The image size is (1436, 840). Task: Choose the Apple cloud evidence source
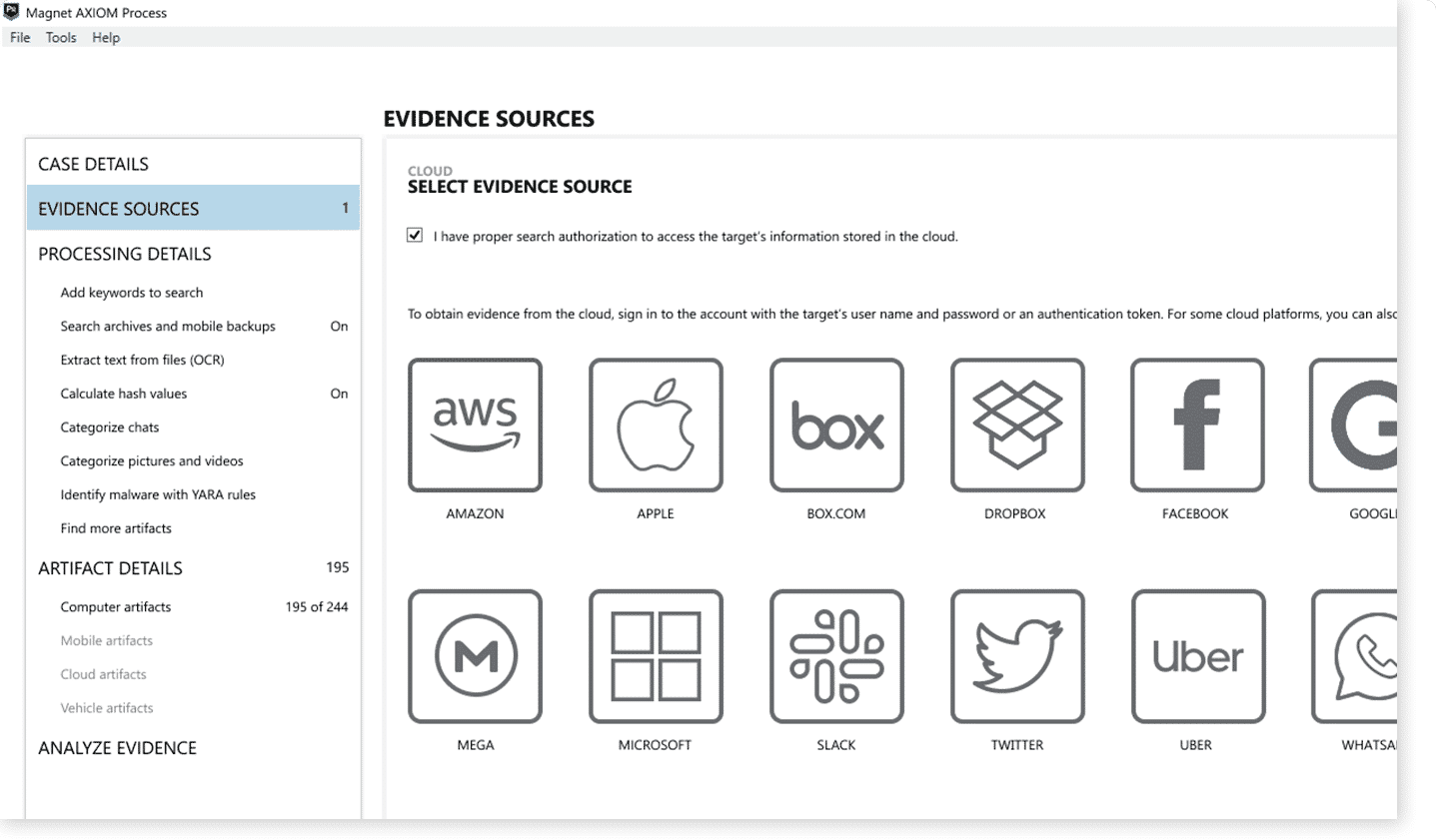656,425
